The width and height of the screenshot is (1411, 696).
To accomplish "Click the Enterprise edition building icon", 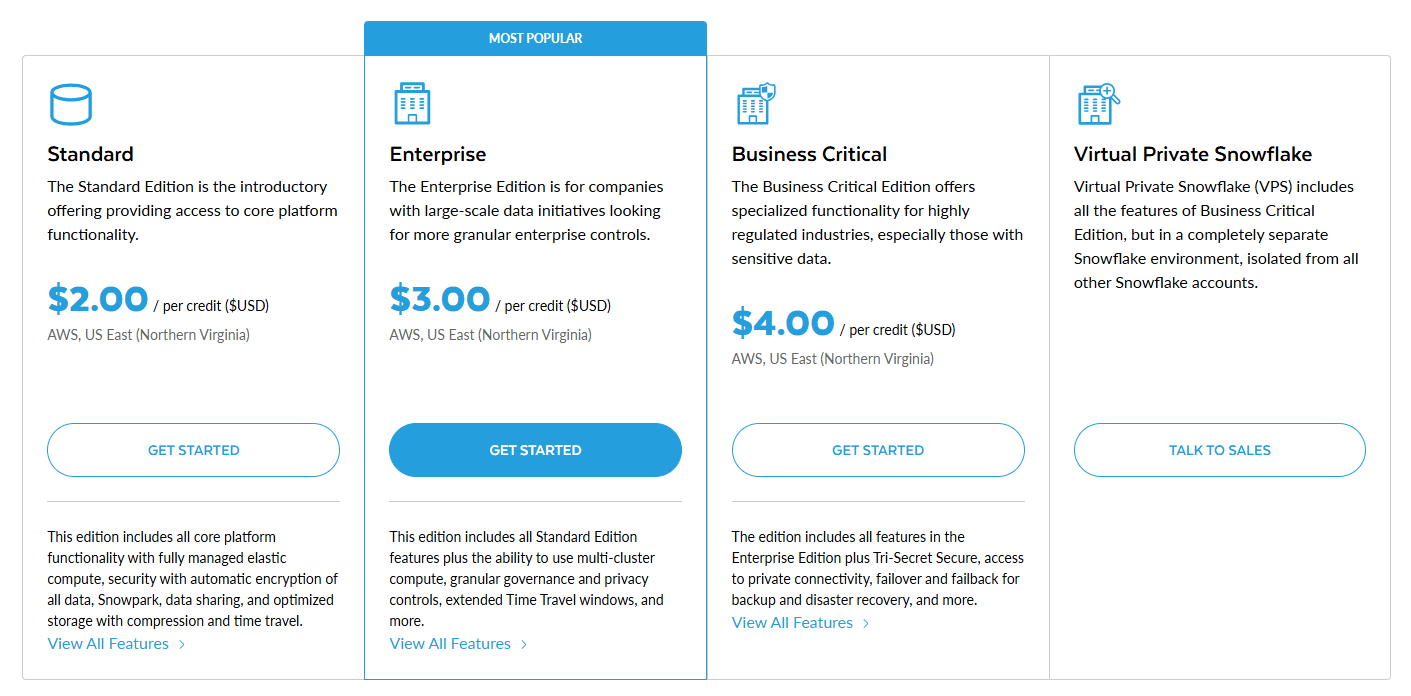I will click(x=411, y=104).
